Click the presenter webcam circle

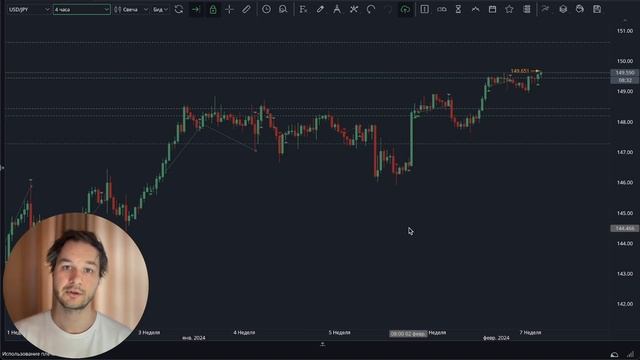pyautogui.click(x=76, y=285)
